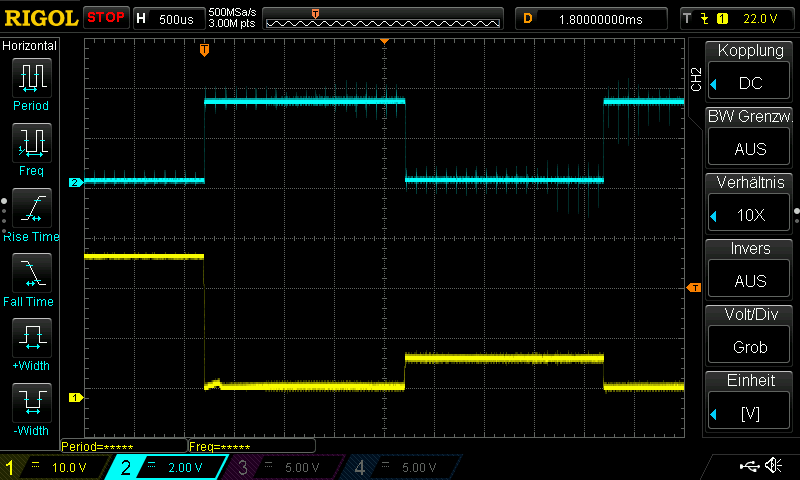Pick the -Width measurement icon
The width and height of the screenshot is (800, 480).
click(30, 403)
